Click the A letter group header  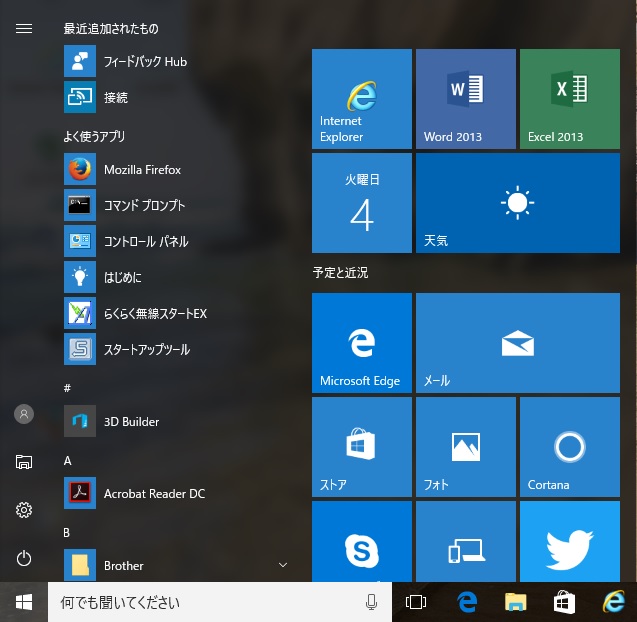point(67,461)
